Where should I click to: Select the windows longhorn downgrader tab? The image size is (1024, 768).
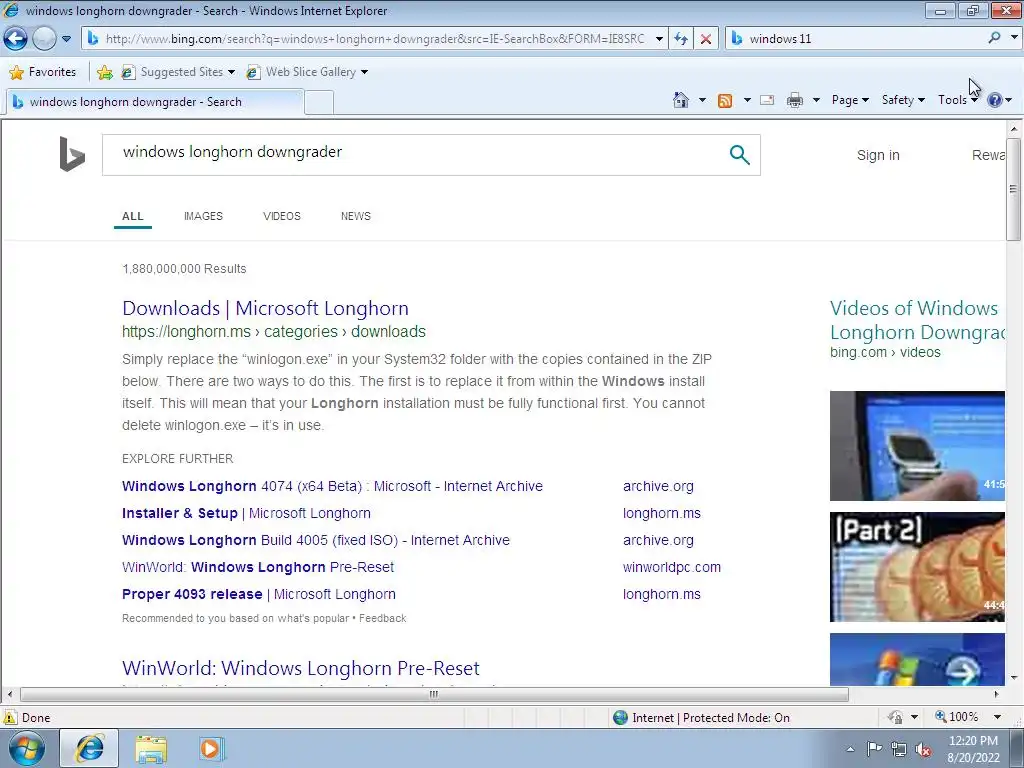(x=155, y=102)
